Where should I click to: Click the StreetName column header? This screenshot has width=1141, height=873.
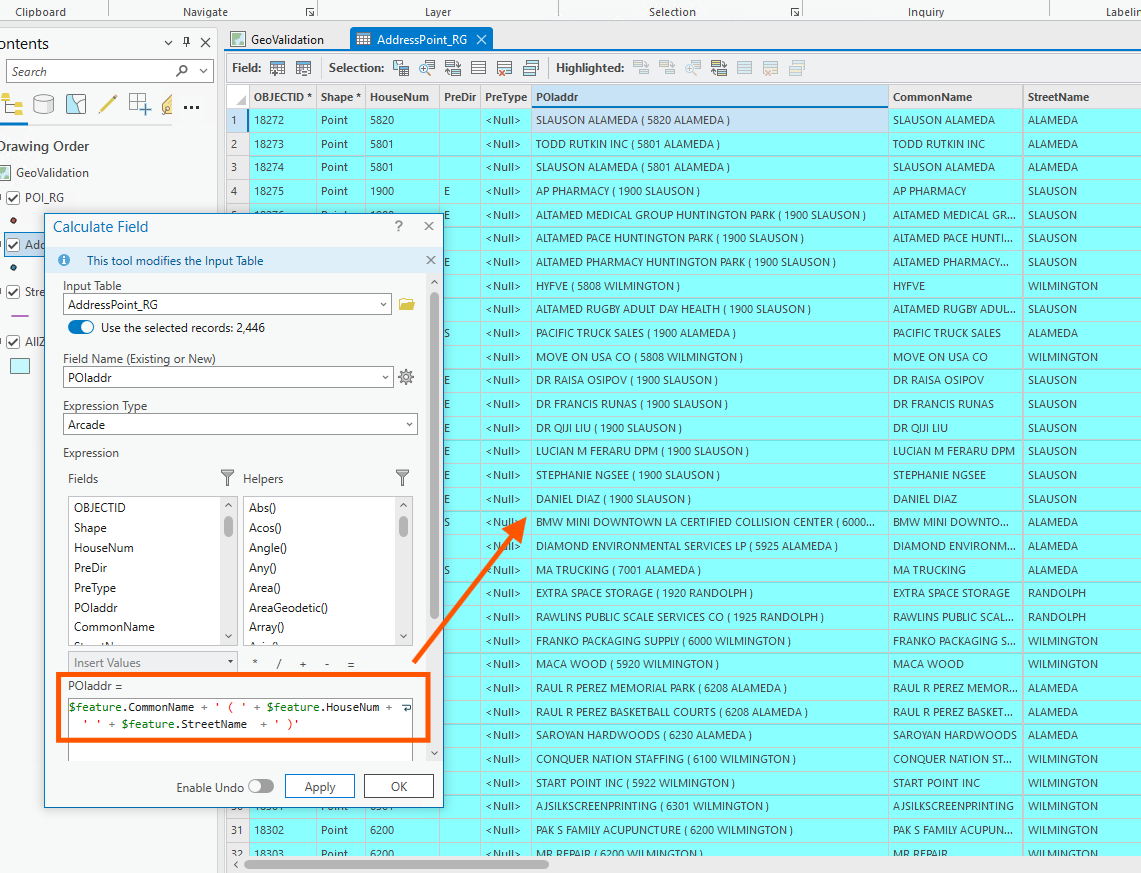[x=1081, y=97]
